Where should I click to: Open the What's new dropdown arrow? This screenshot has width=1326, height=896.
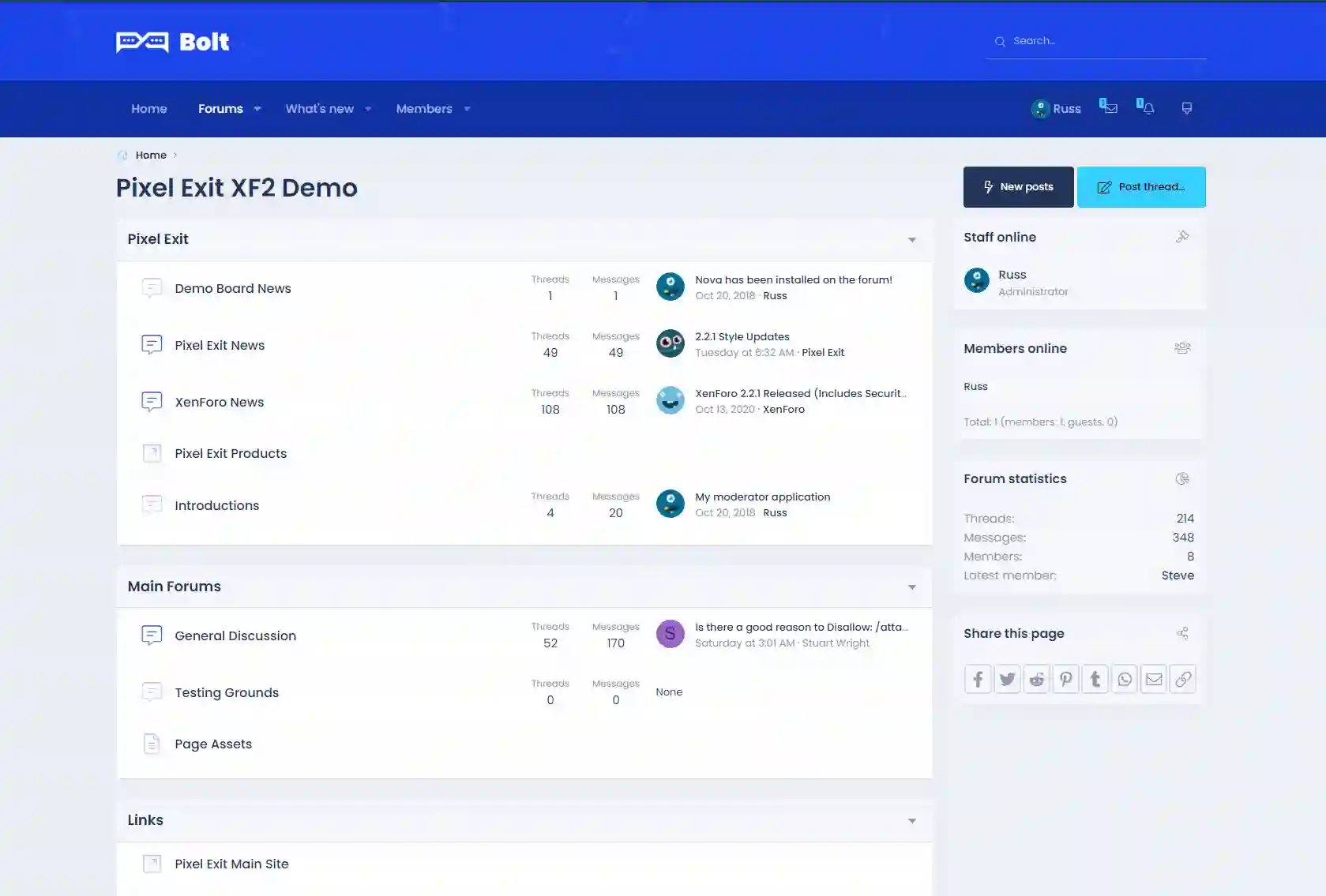point(368,109)
